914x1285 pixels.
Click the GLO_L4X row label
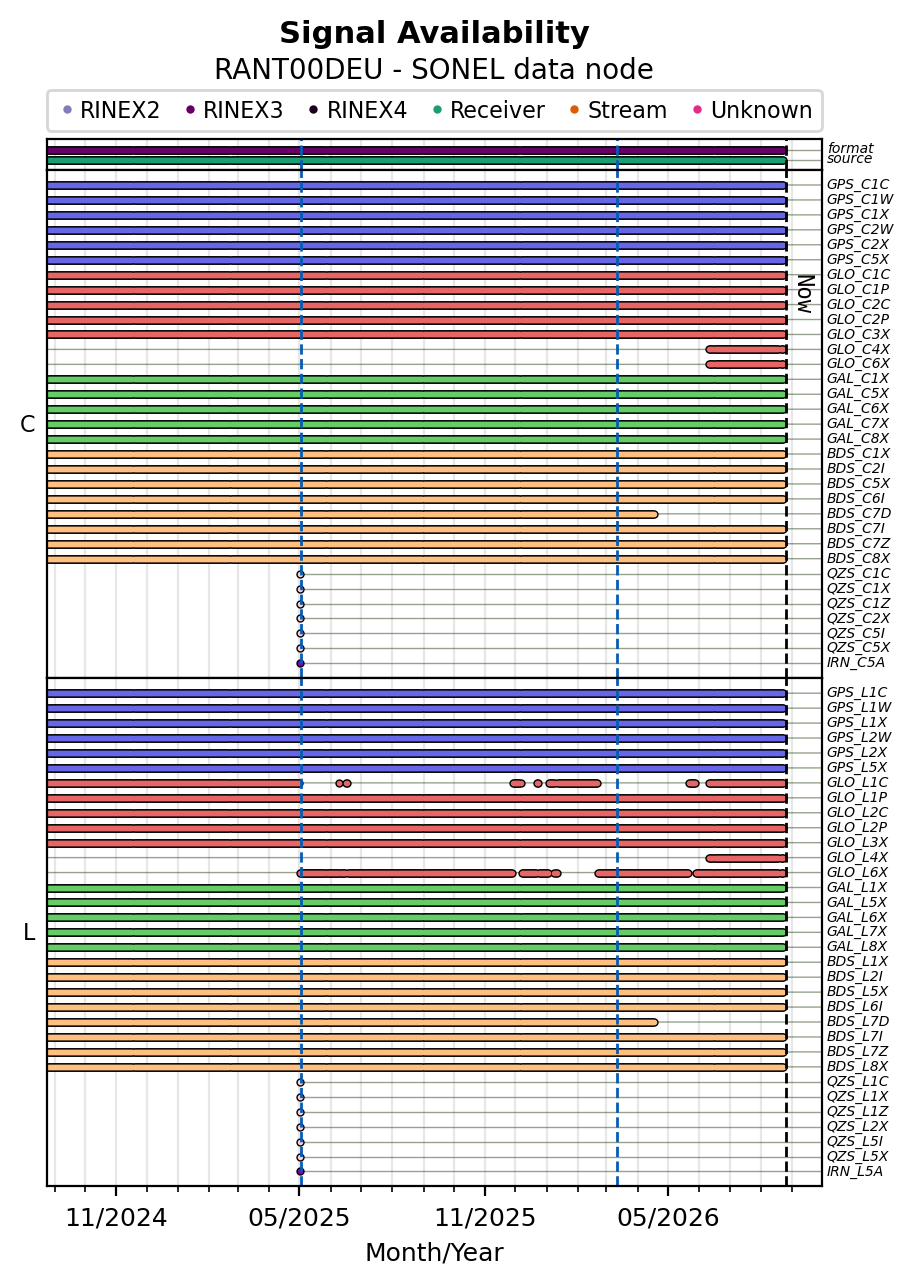pyautogui.click(x=857, y=858)
